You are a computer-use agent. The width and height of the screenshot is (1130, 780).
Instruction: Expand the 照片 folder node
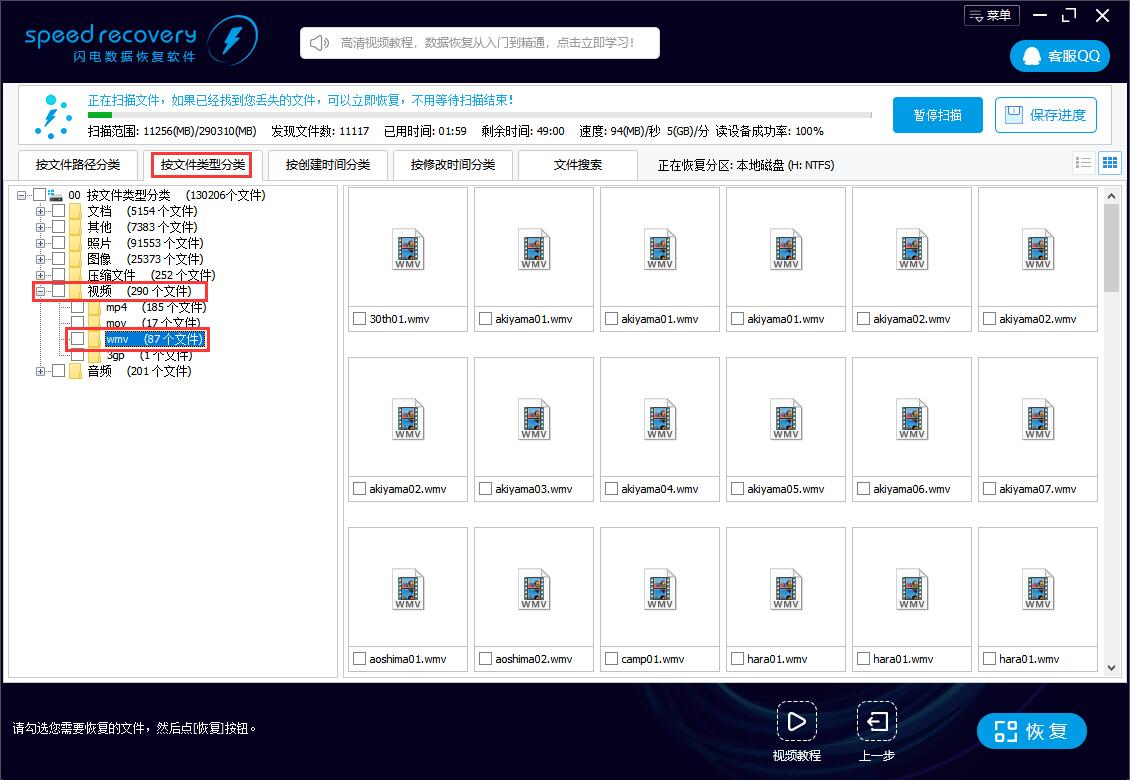(40, 243)
